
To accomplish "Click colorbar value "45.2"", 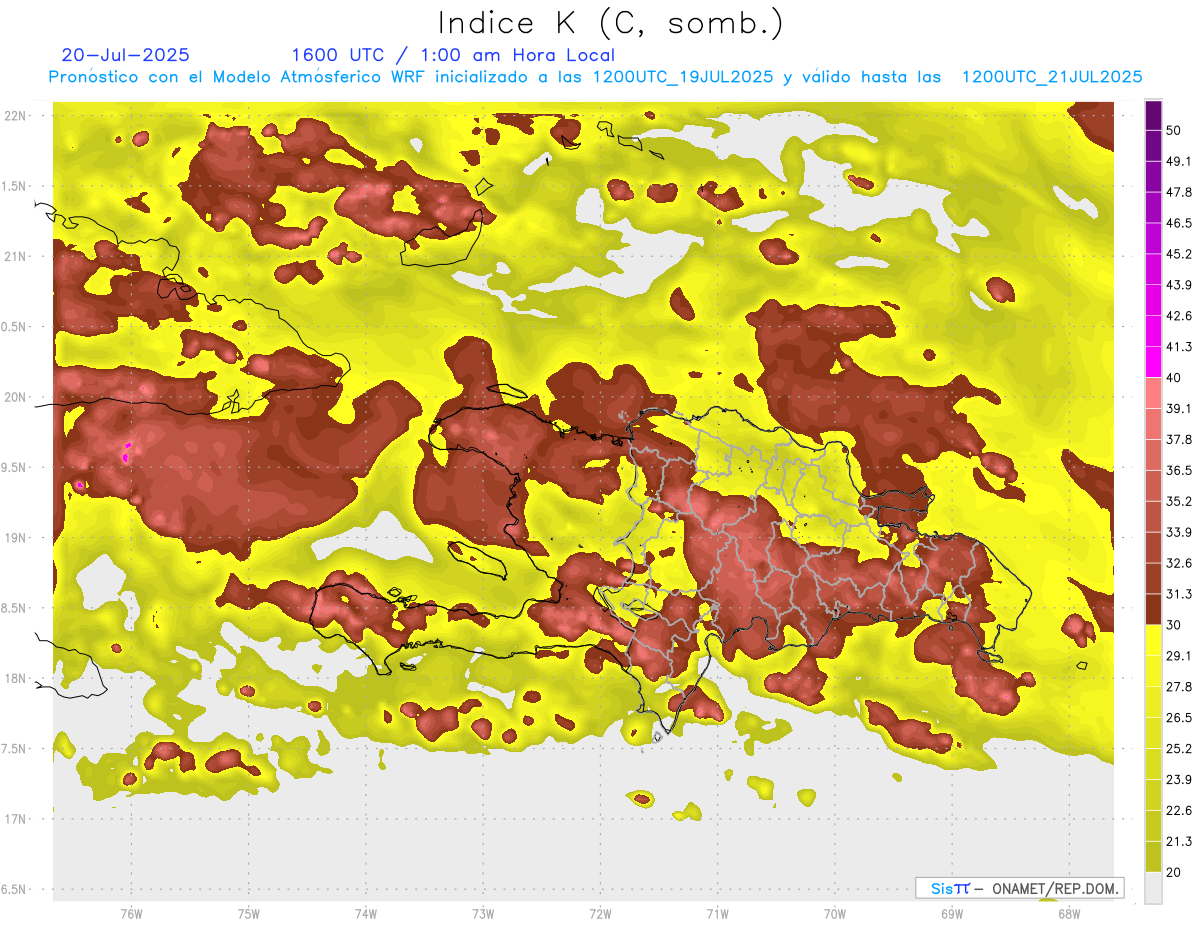I will click(1179, 254).
